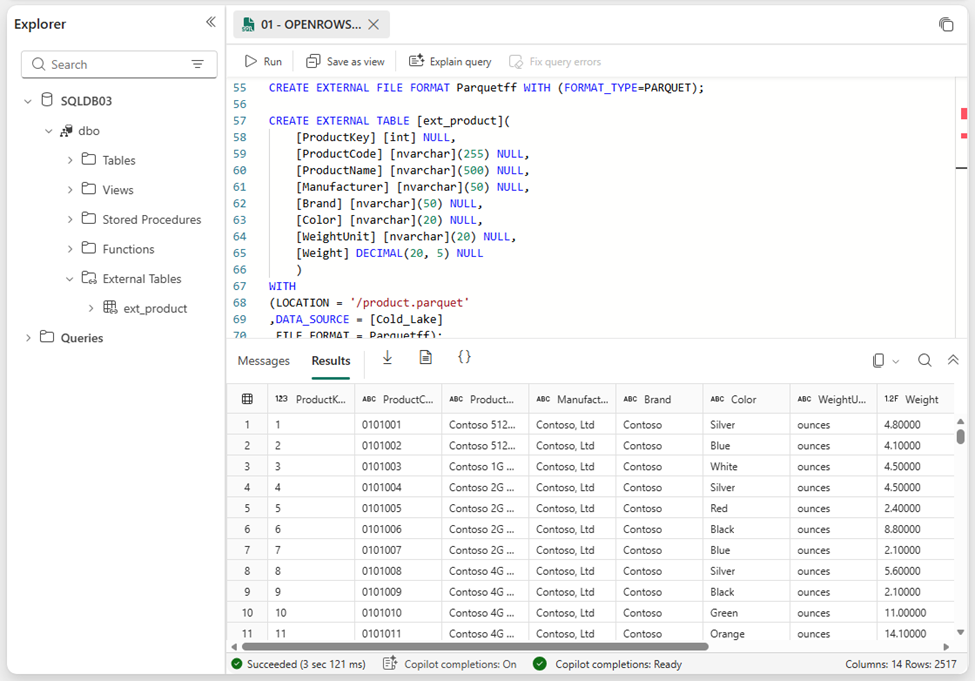Image resolution: width=975 pixels, height=681 pixels.
Task: Expand the Tables folder
Action: coord(69,159)
